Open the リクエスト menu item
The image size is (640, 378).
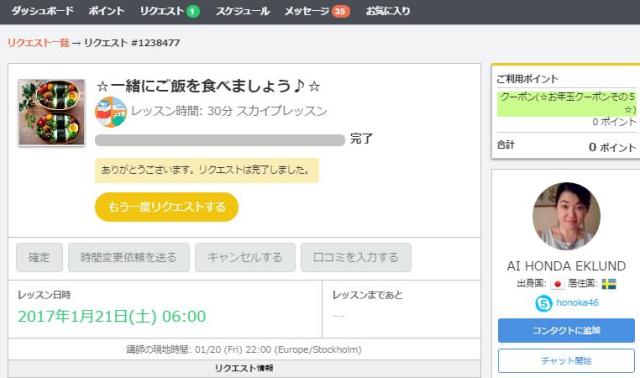click(162, 11)
